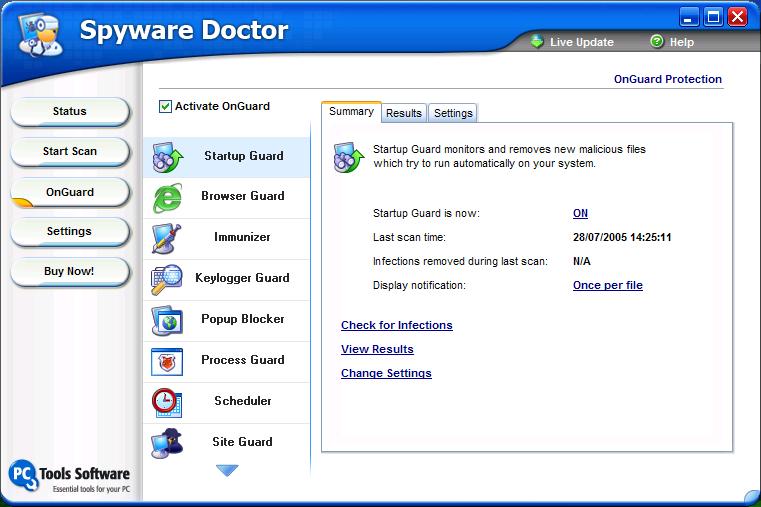Click the Help text in header
761x507 pixels.
click(681, 42)
